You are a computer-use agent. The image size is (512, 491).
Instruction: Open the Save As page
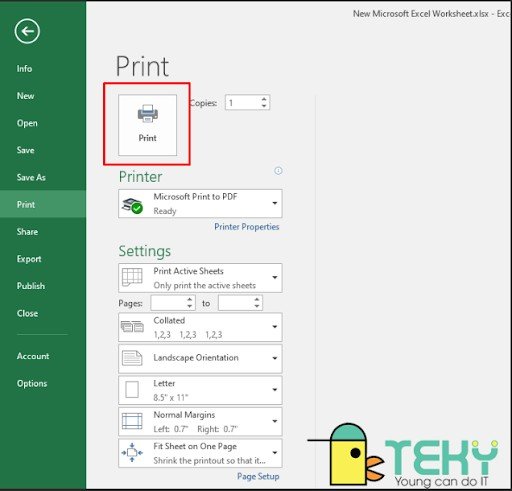31,177
